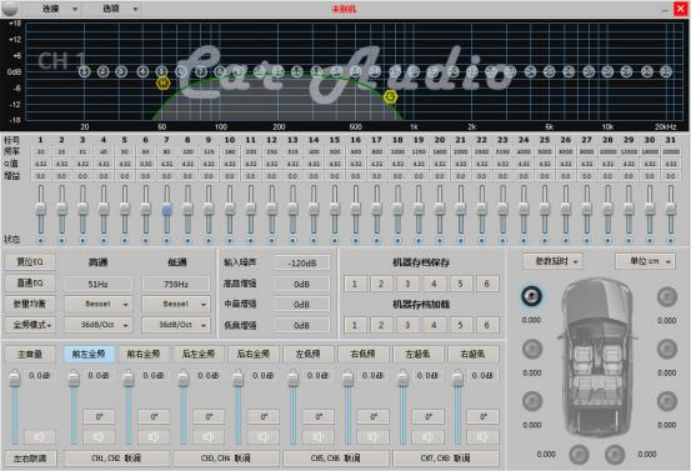Open the delay parameter dropdown above the car
This screenshot has width=692, height=472.
pyautogui.click(x=552, y=261)
